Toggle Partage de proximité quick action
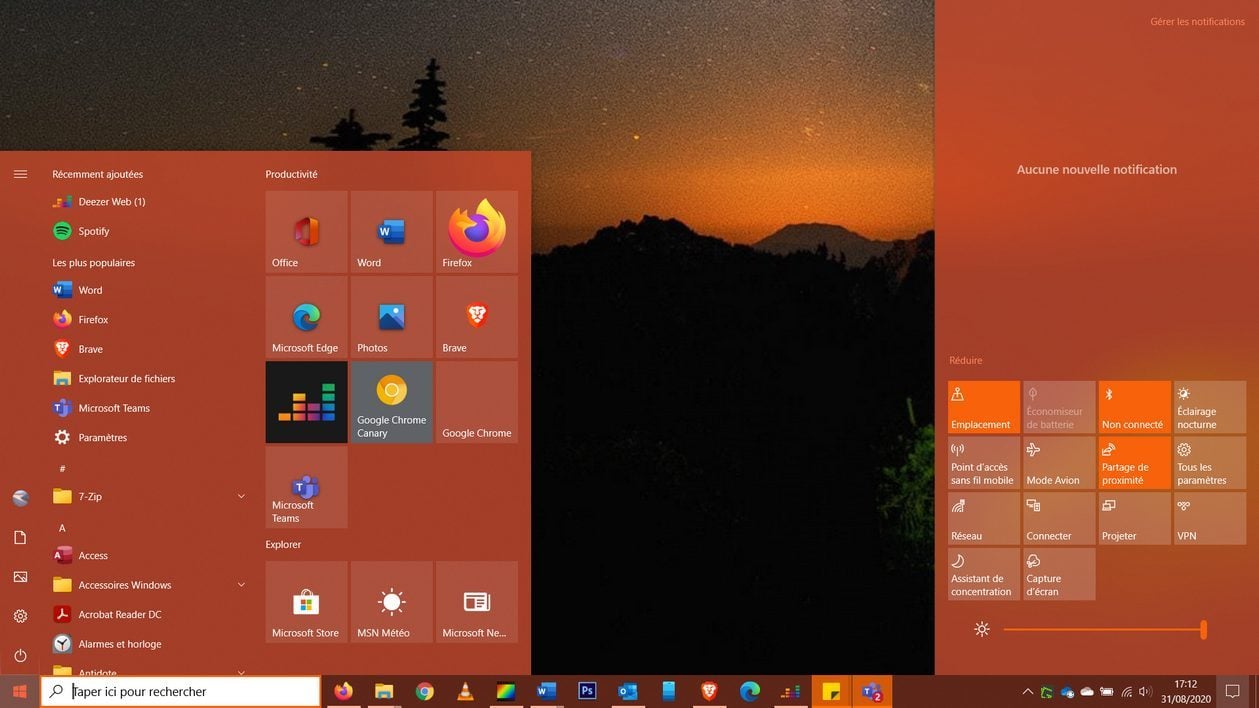The image size is (1259, 708). [x=1135, y=462]
